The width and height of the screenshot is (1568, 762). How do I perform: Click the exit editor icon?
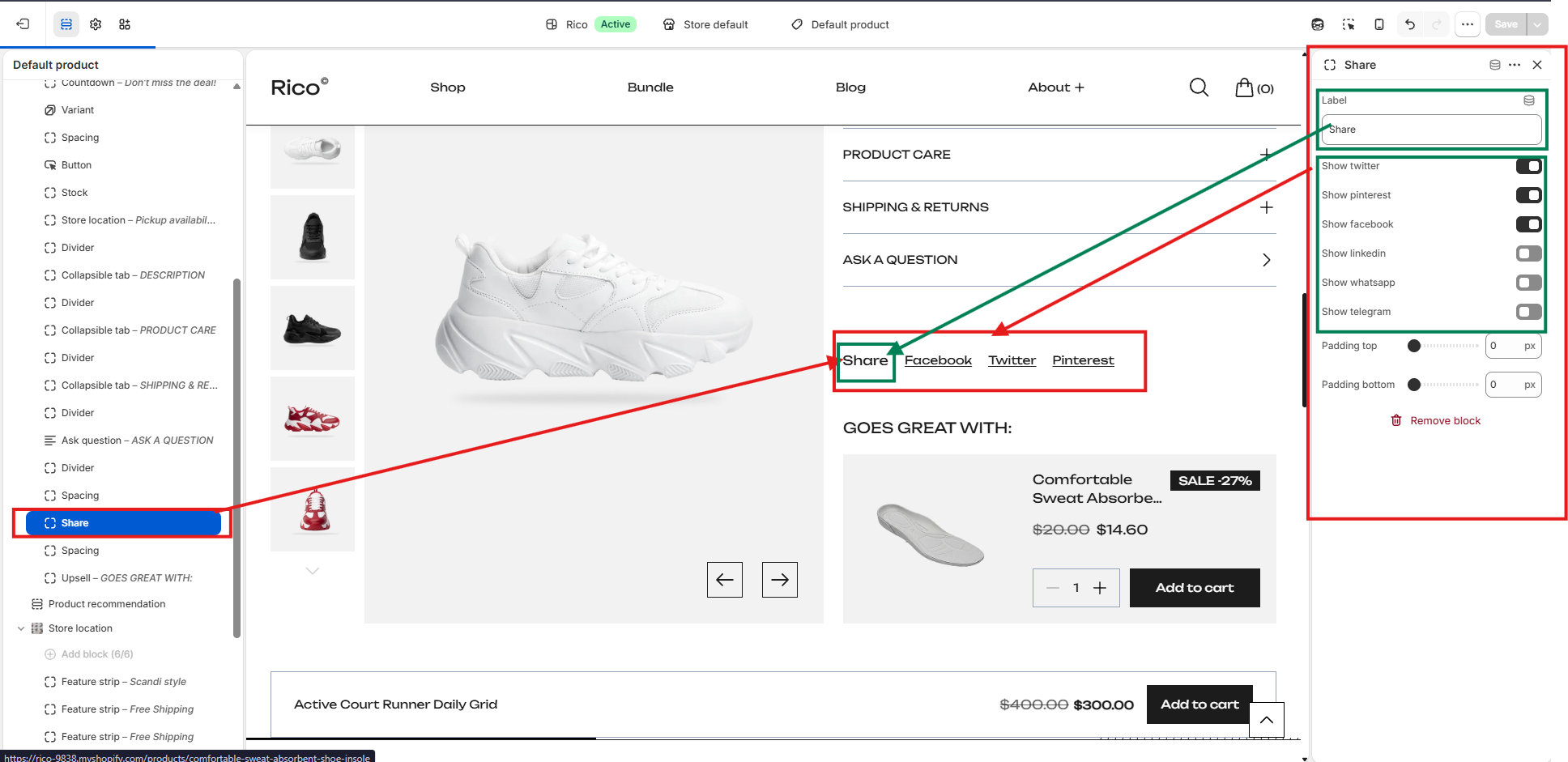point(23,24)
